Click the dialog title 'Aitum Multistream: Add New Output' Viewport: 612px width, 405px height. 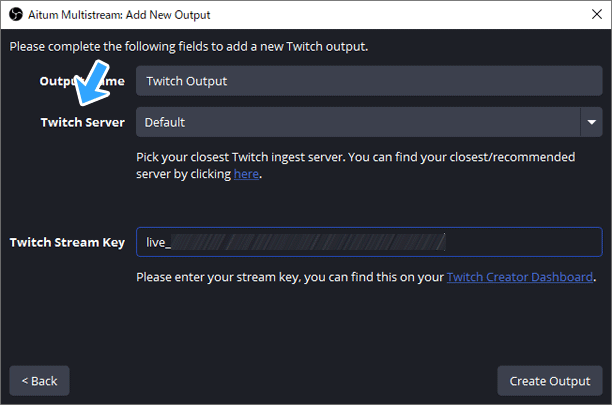point(119,15)
